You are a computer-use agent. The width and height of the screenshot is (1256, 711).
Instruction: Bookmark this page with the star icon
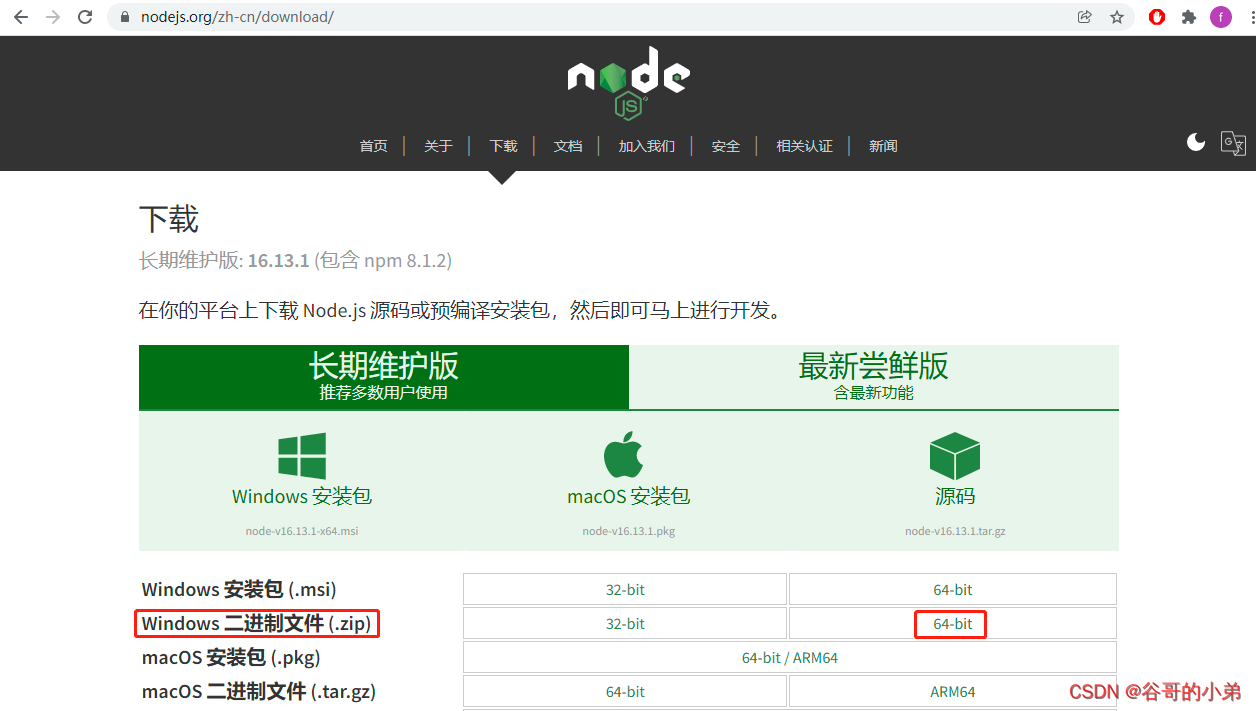pos(1117,17)
